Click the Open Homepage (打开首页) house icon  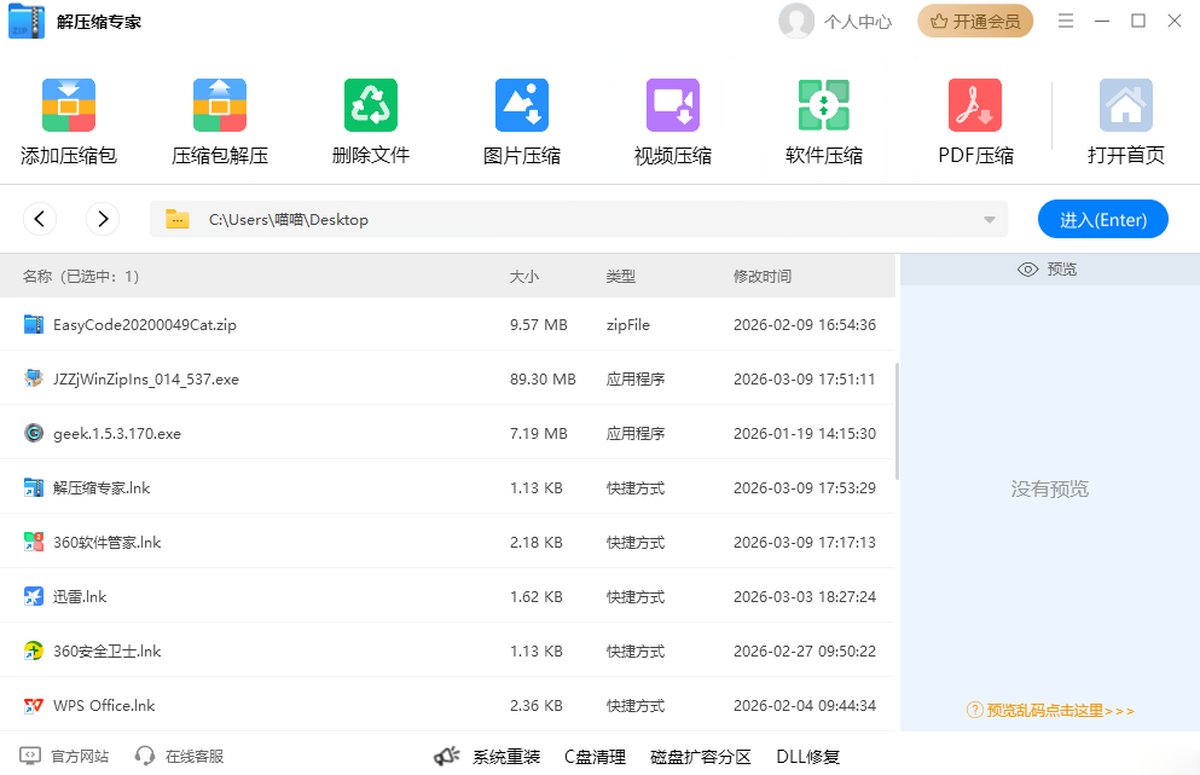click(1126, 106)
